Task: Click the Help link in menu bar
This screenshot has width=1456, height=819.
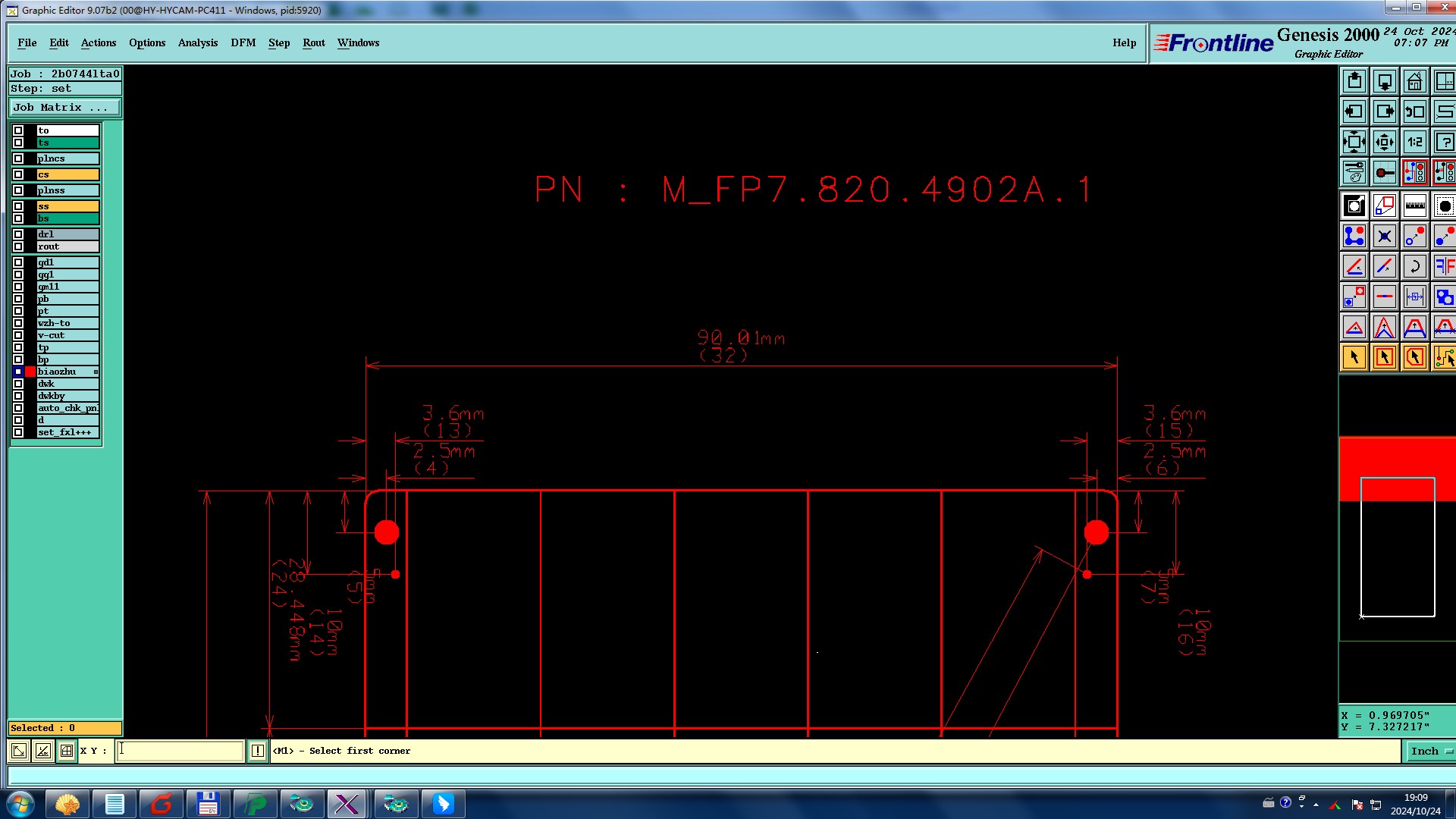Action: click(x=1124, y=42)
